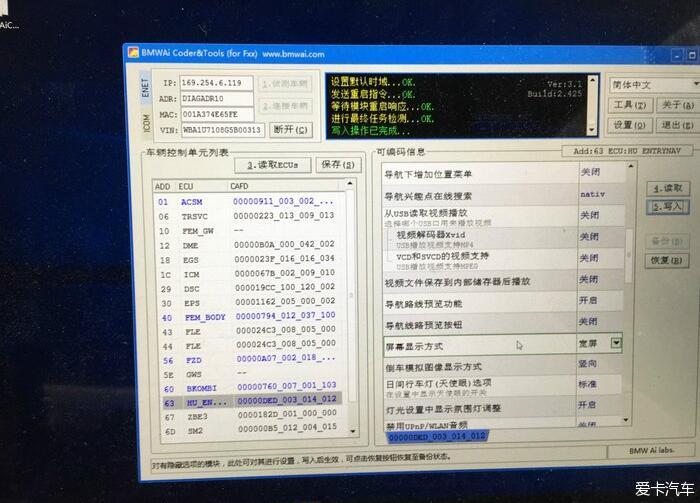Click log console scroll down arrow
This screenshot has height=503, width=700.
pos(593,130)
